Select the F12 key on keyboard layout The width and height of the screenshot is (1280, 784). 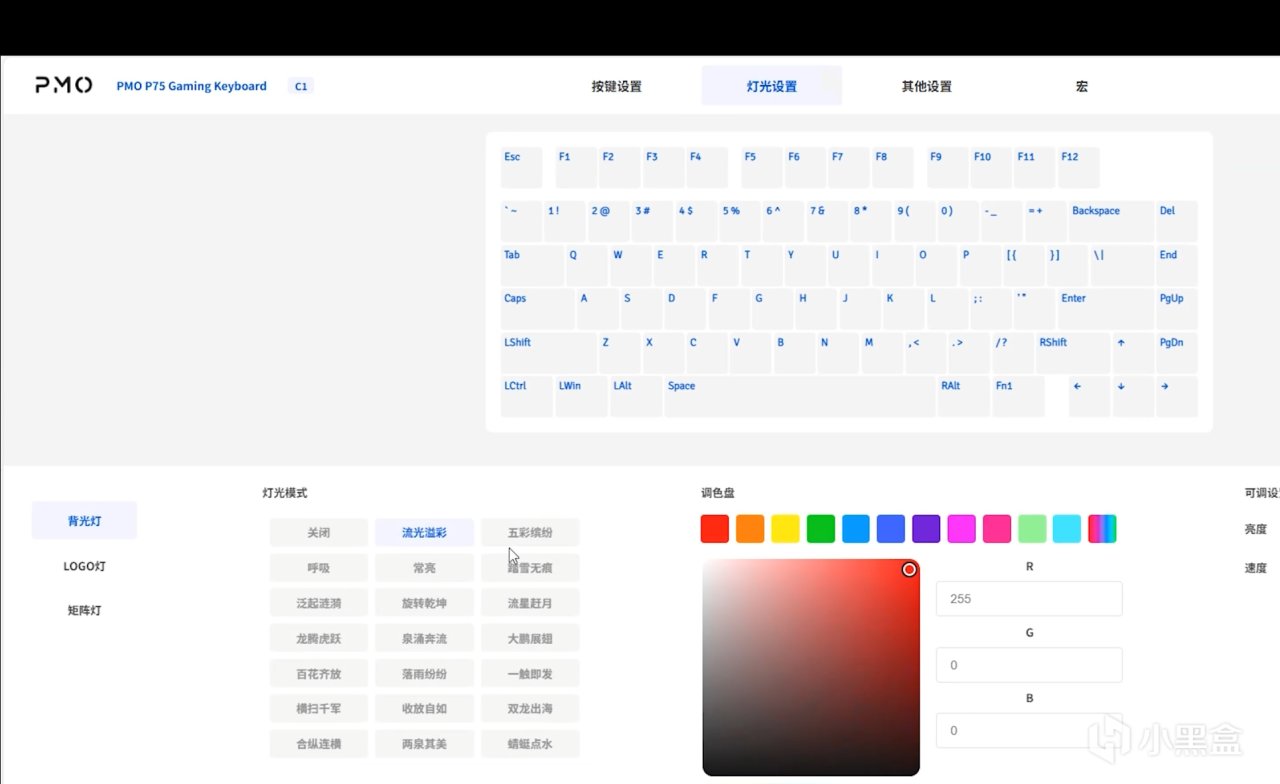[1079, 168]
